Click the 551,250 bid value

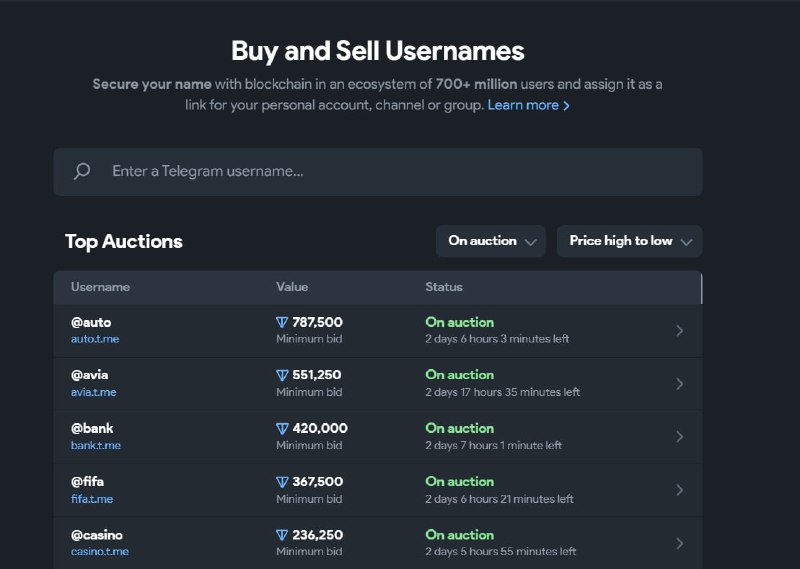click(x=317, y=375)
